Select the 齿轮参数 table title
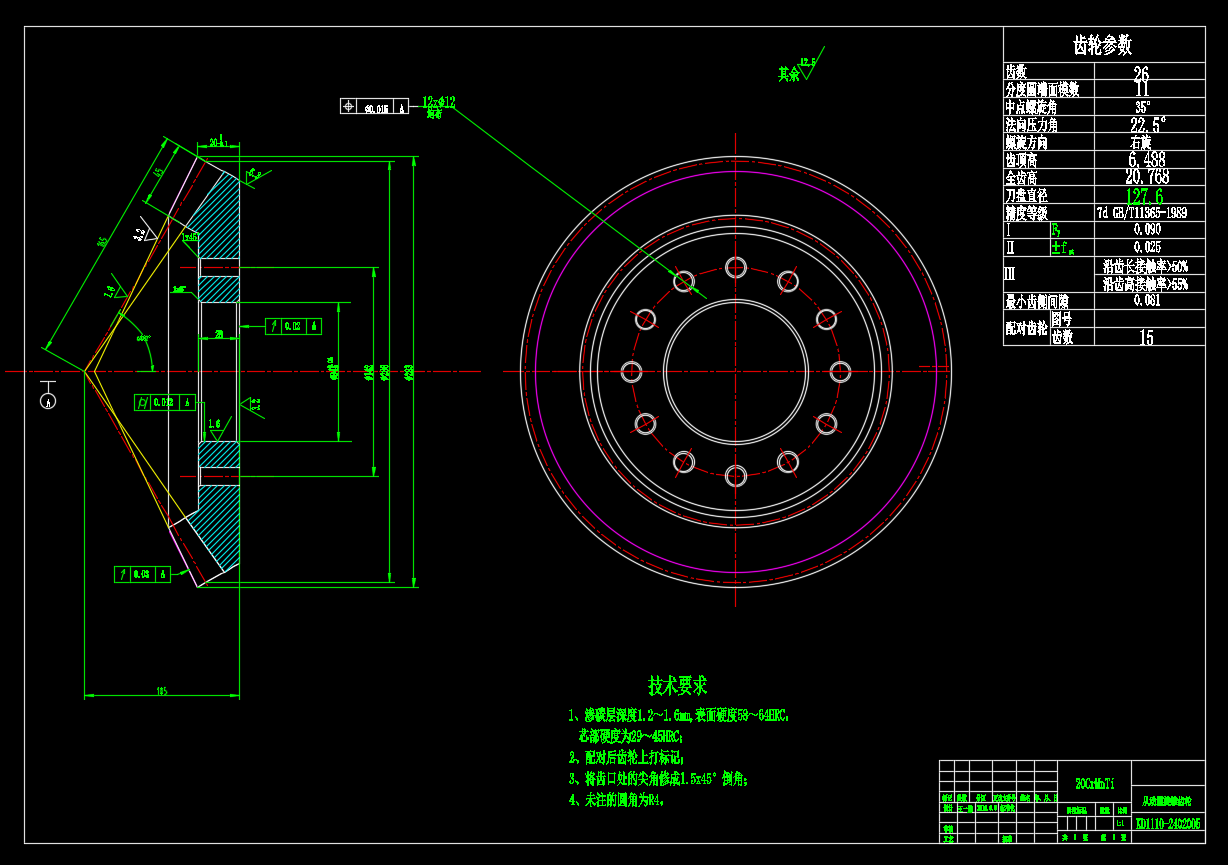The height and width of the screenshot is (865, 1228). (1103, 45)
